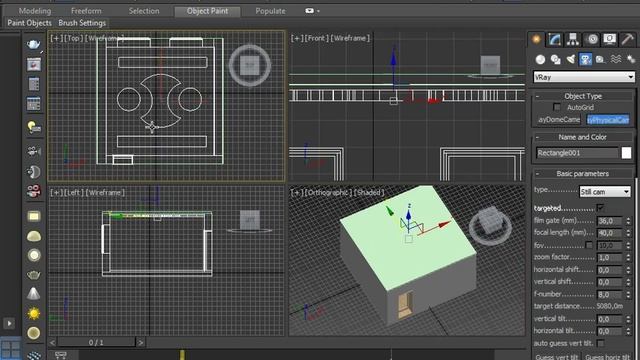Screen dimensions: 640x360
Task: Switch to the Object Paint tab
Action: (207, 11)
